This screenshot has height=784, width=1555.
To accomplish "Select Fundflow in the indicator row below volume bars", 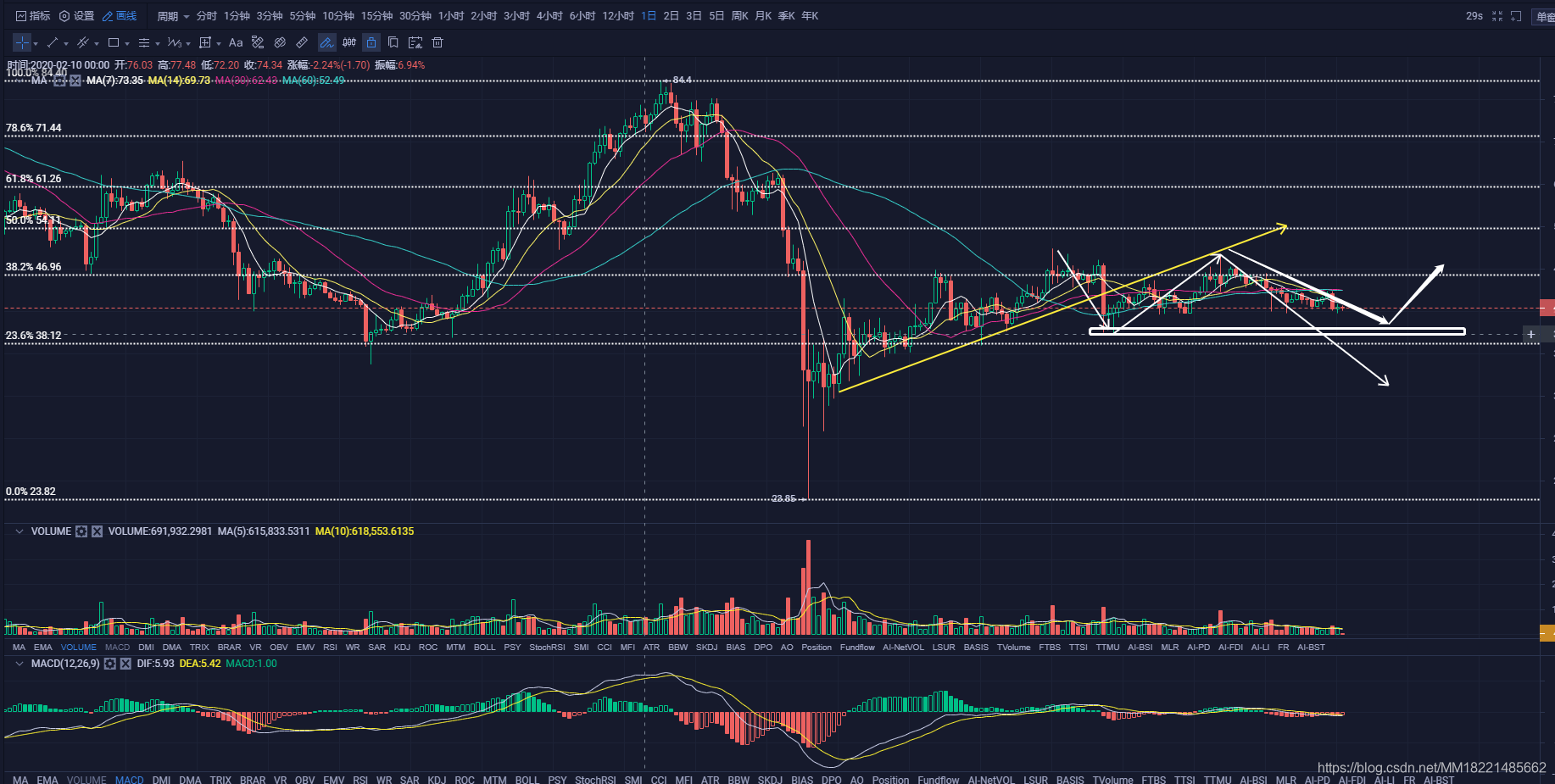I will [857, 648].
